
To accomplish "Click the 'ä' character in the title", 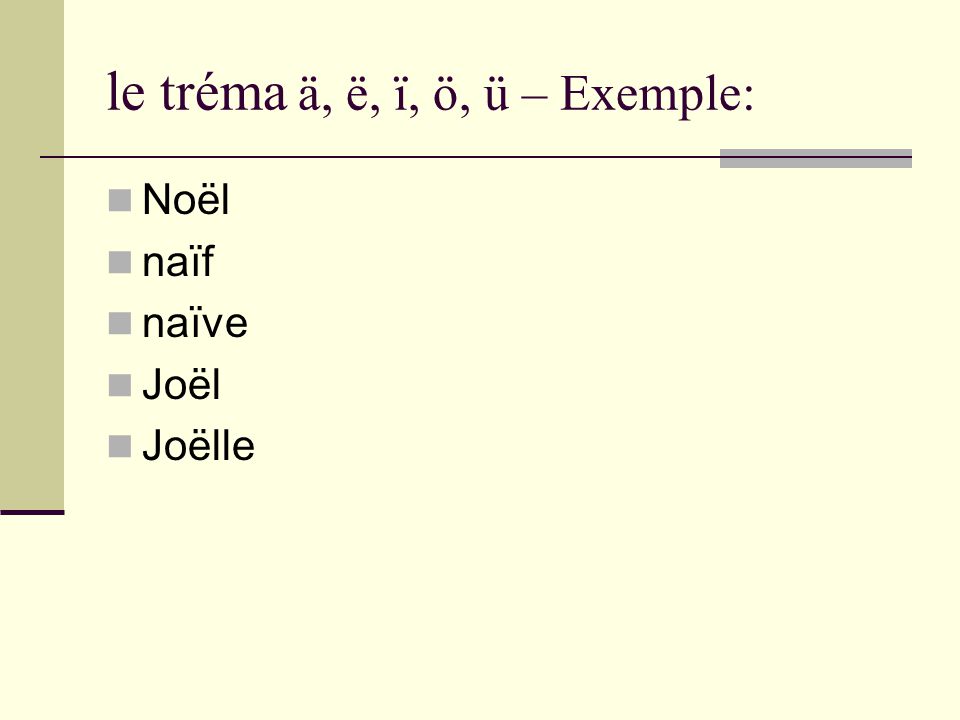I will 309,97.
